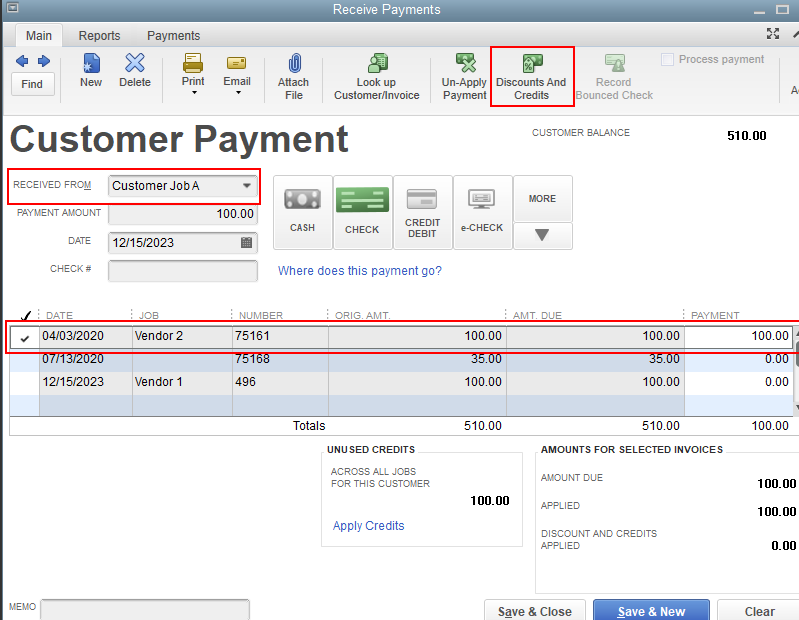The height and width of the screenshot is (620, 799).
Task: Click the Memo field
Action: point(145,609)
